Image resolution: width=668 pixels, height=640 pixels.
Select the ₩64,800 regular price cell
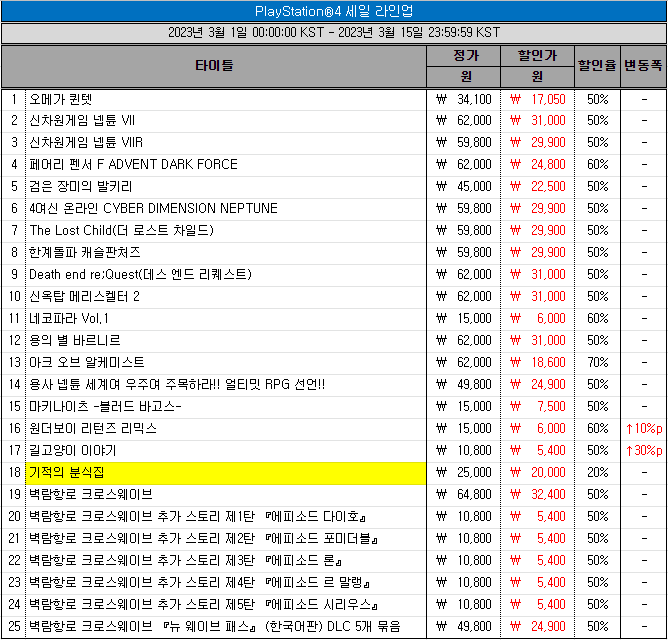pyautogui.click(x=465, y=494)
